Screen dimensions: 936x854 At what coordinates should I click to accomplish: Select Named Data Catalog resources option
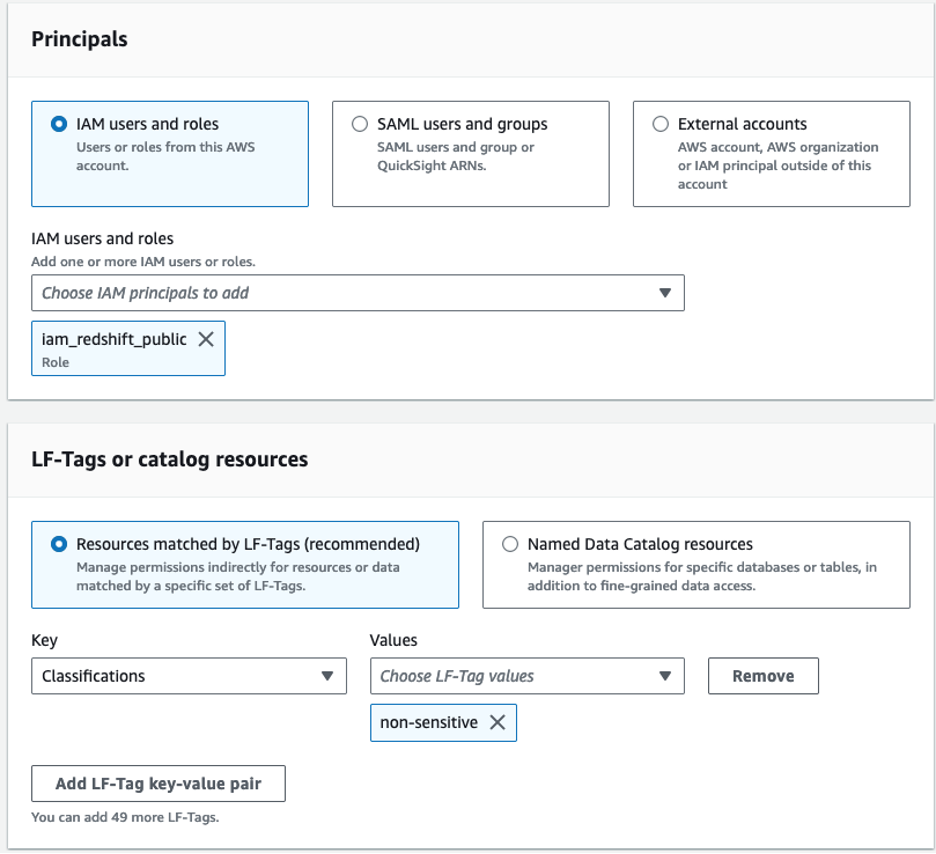(510, 545)
